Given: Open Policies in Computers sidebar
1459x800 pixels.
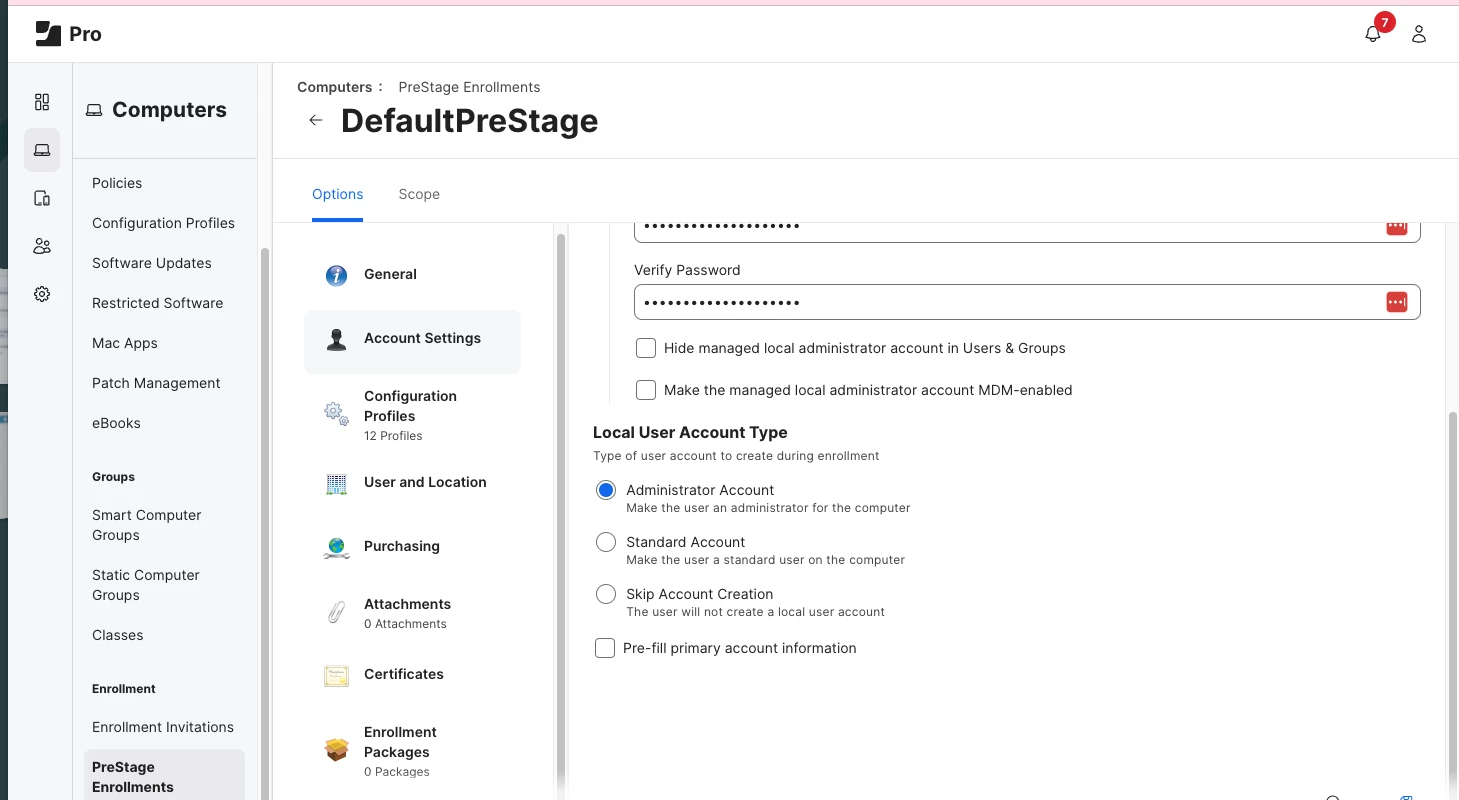Looking at the screenshot, I should pyautogui.click(x=117, y=183).
